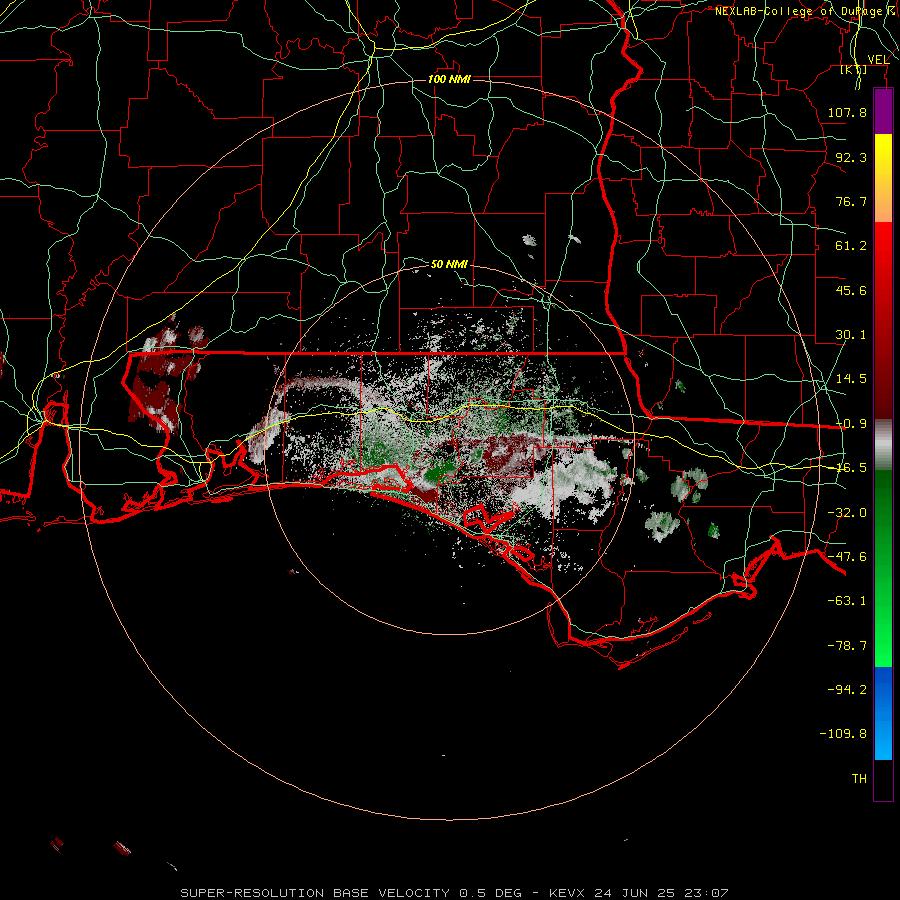Click the 50 NMI range ring label
Screen dimensions: 900x900
[449, 264]
